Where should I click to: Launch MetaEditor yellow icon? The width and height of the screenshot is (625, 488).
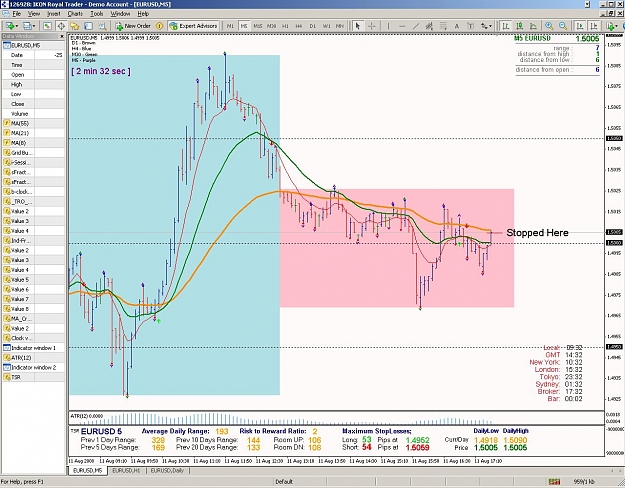tap(159, 26)
